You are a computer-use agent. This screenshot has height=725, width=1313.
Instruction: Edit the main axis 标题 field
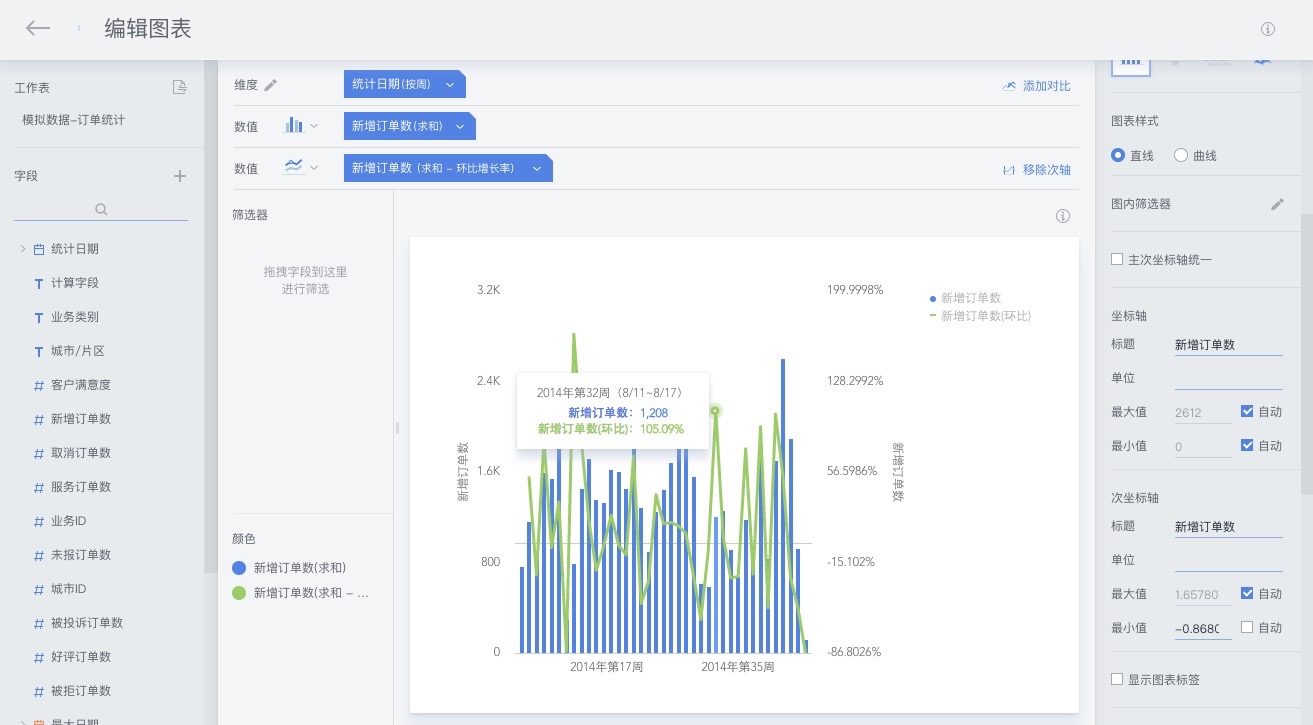tap(1228, 344)
